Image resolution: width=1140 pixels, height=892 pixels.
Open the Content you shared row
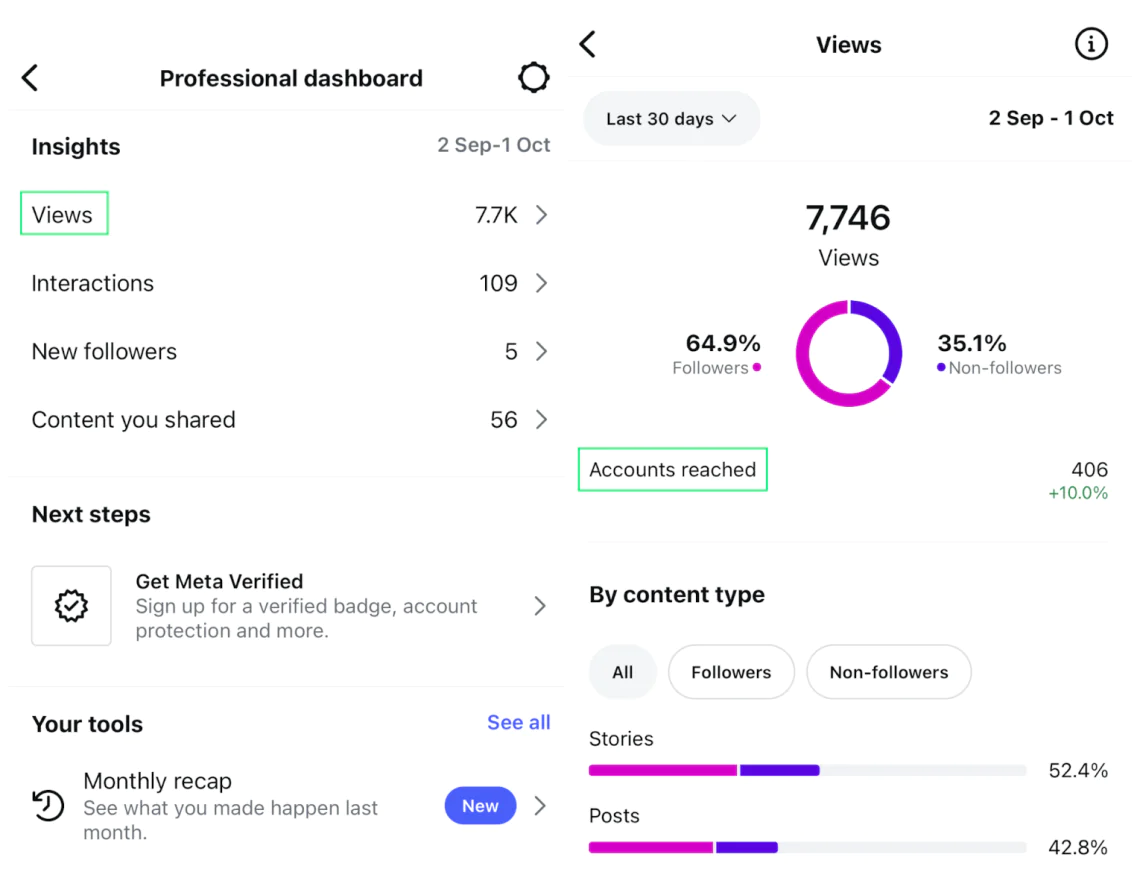click(290, 420)
